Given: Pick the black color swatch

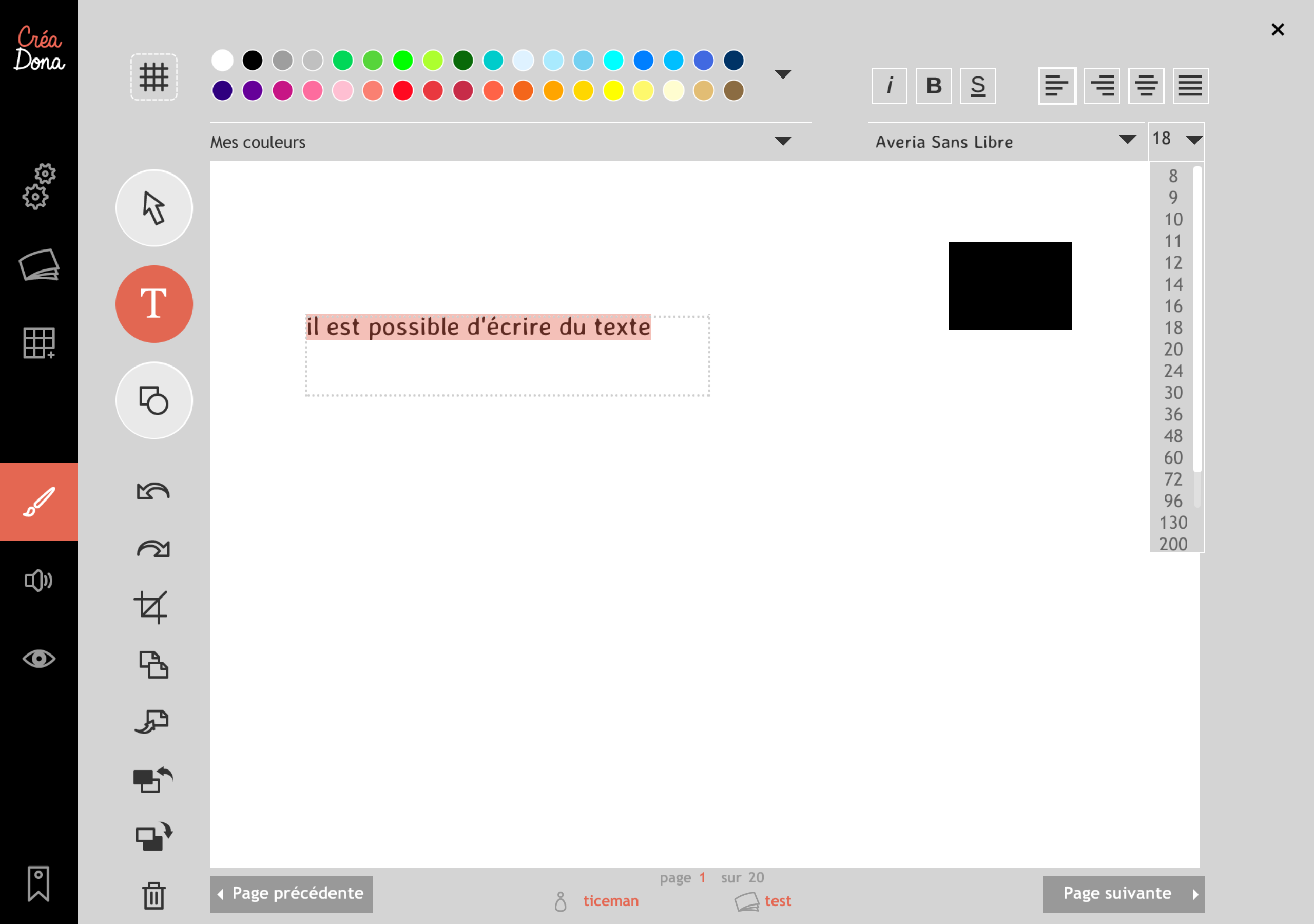Looking at the screenshot, I should pyautogui.click(x=253, y=60).
